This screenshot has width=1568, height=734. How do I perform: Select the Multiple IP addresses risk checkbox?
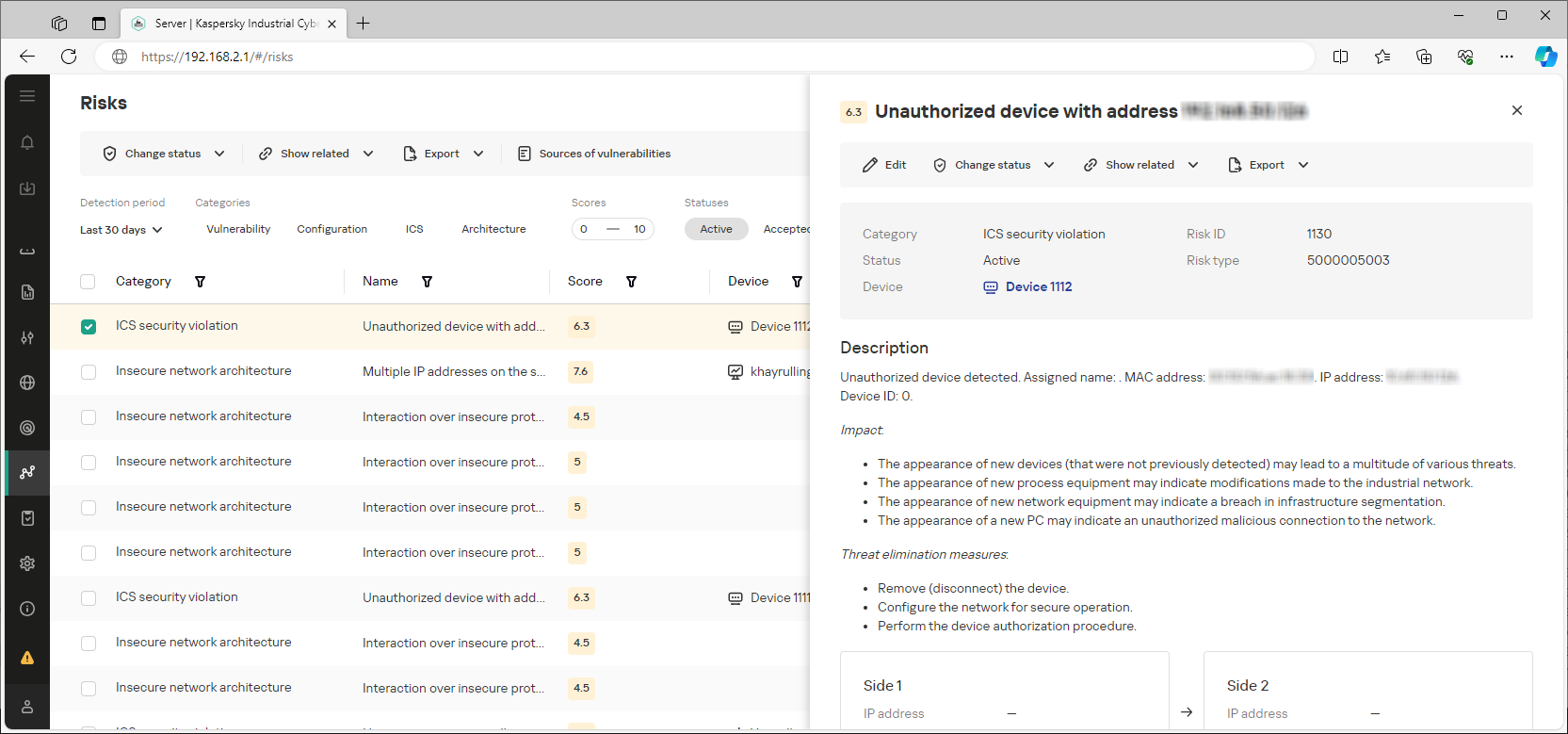[x=89, y=372]
